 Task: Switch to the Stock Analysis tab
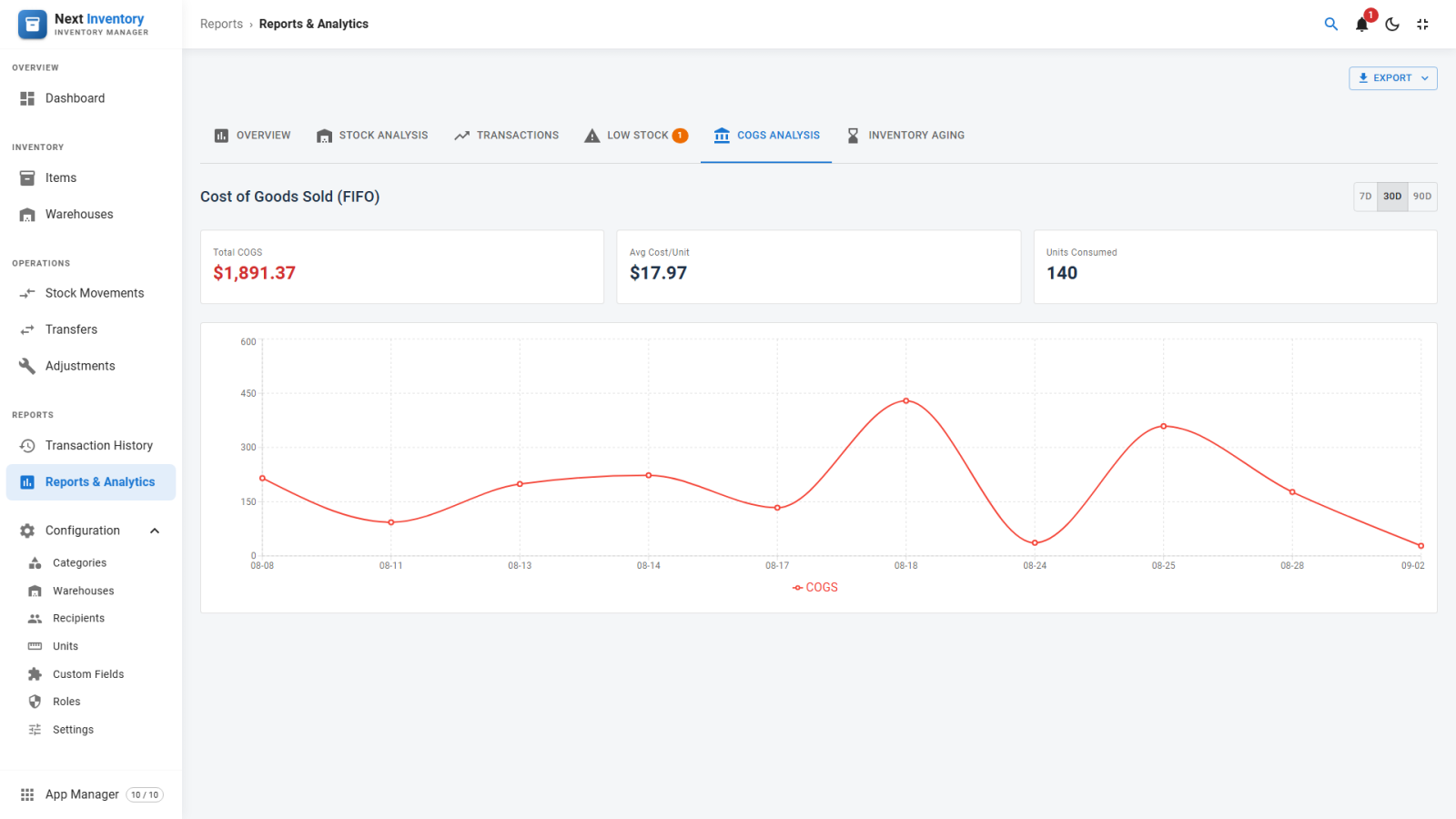pyautogui.click(x=372, y=136)
